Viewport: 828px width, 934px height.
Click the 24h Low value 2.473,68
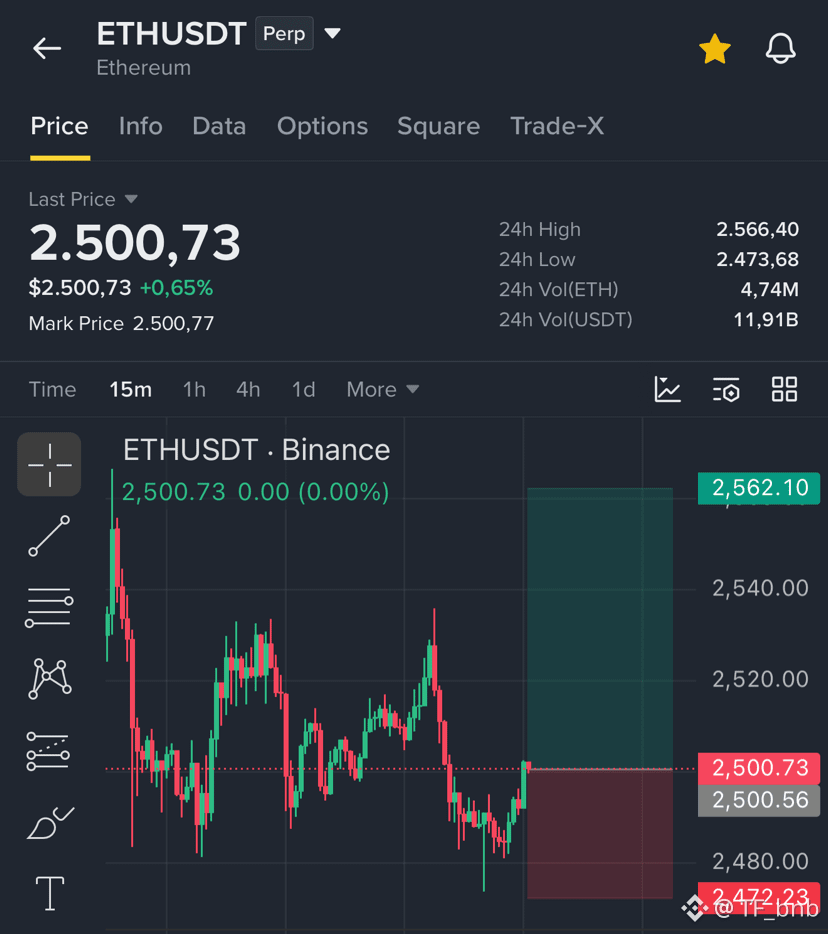click(x=757, y=259)
